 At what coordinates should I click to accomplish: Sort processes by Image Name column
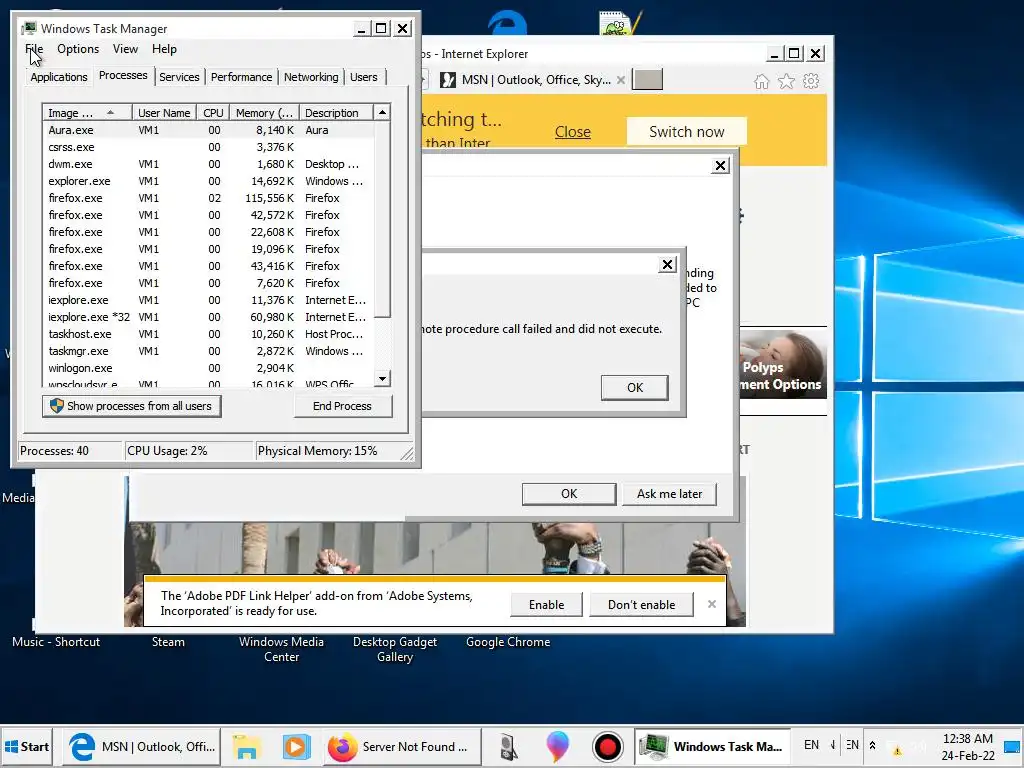87,113
